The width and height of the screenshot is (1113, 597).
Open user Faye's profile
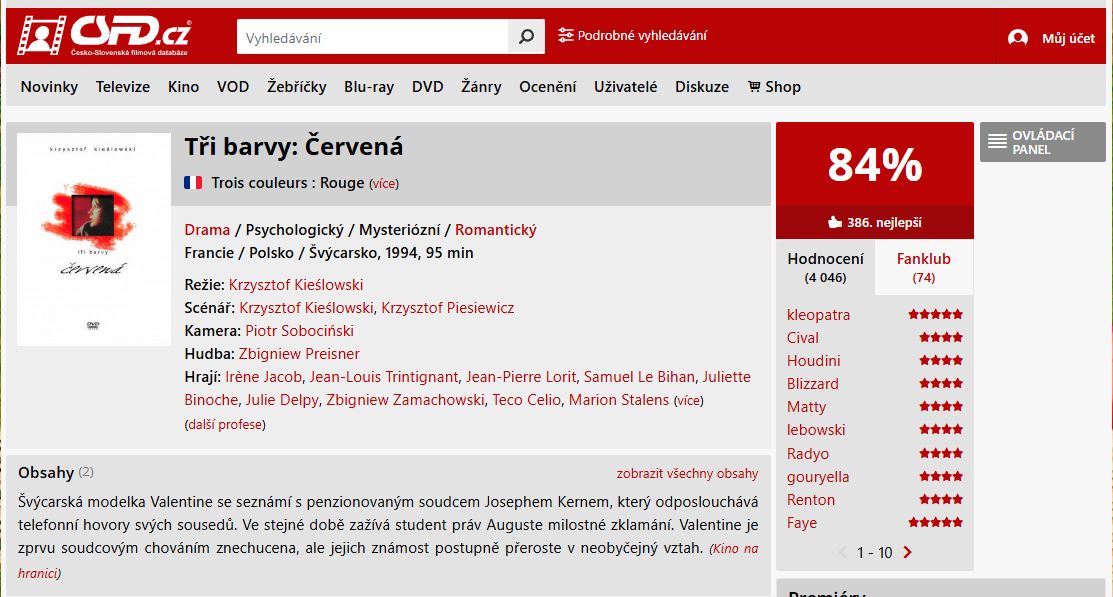802,523
